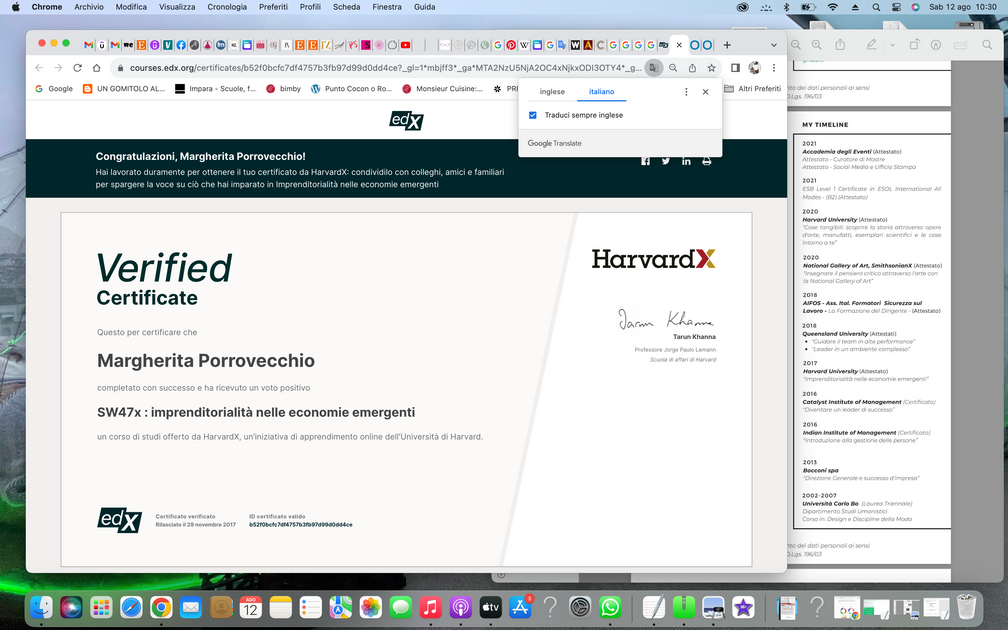
Task: Close the Google Translate popup
Action: pyautogui.click(x=705, y=92)
